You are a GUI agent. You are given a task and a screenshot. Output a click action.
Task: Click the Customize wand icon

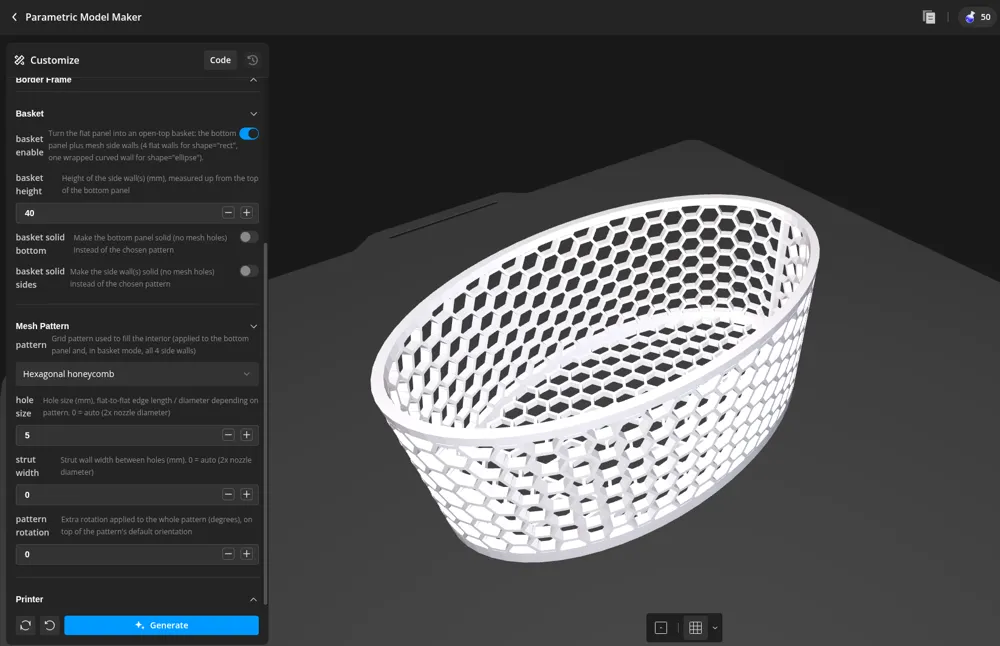tap(20, 60)
